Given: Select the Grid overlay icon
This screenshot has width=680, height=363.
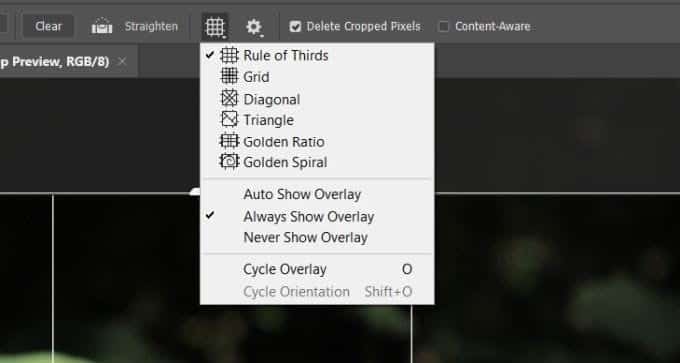Looking at the screenshot, I should (229, 76).
